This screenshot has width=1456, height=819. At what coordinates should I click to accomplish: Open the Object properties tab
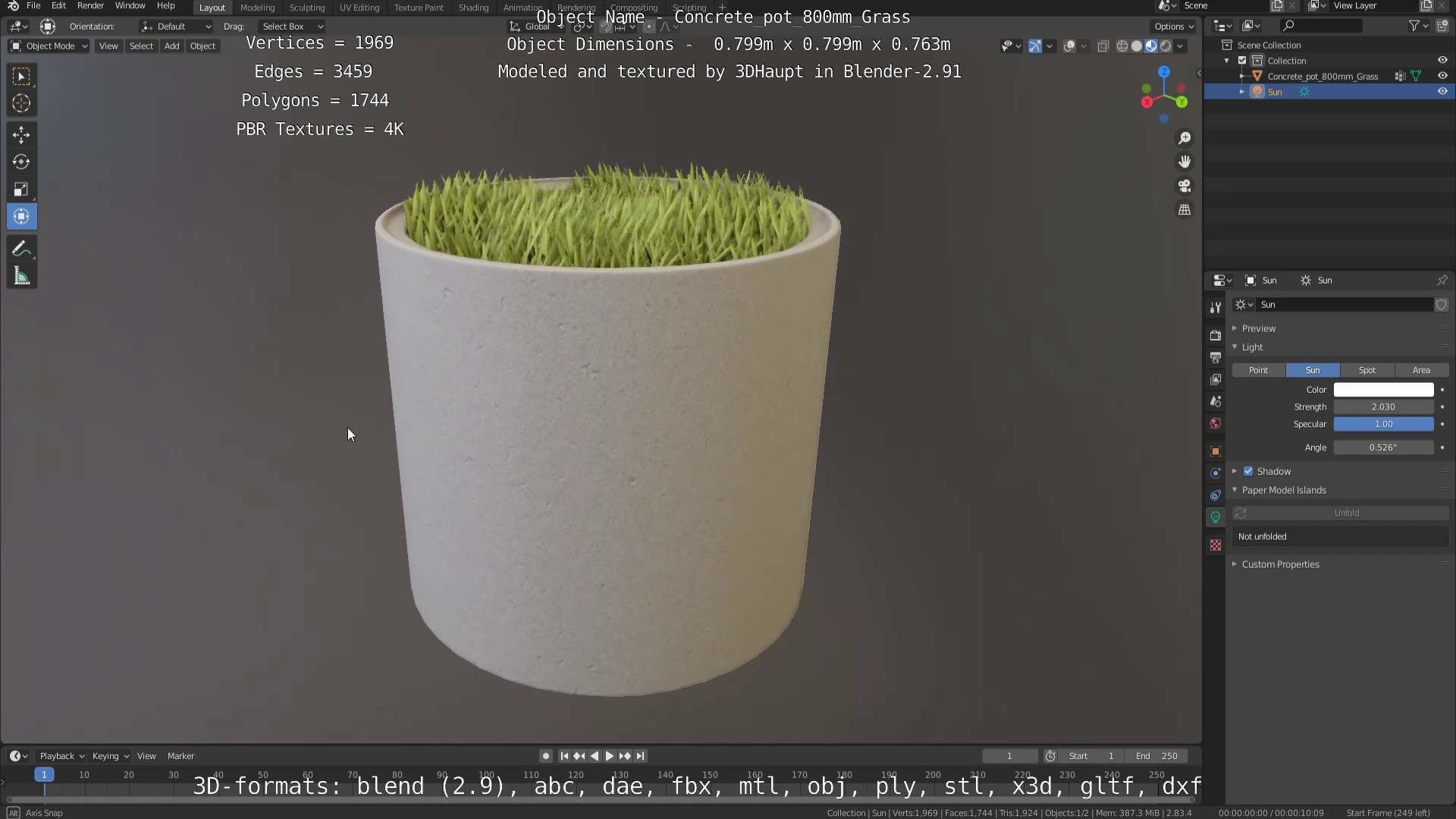[1216, 451]
